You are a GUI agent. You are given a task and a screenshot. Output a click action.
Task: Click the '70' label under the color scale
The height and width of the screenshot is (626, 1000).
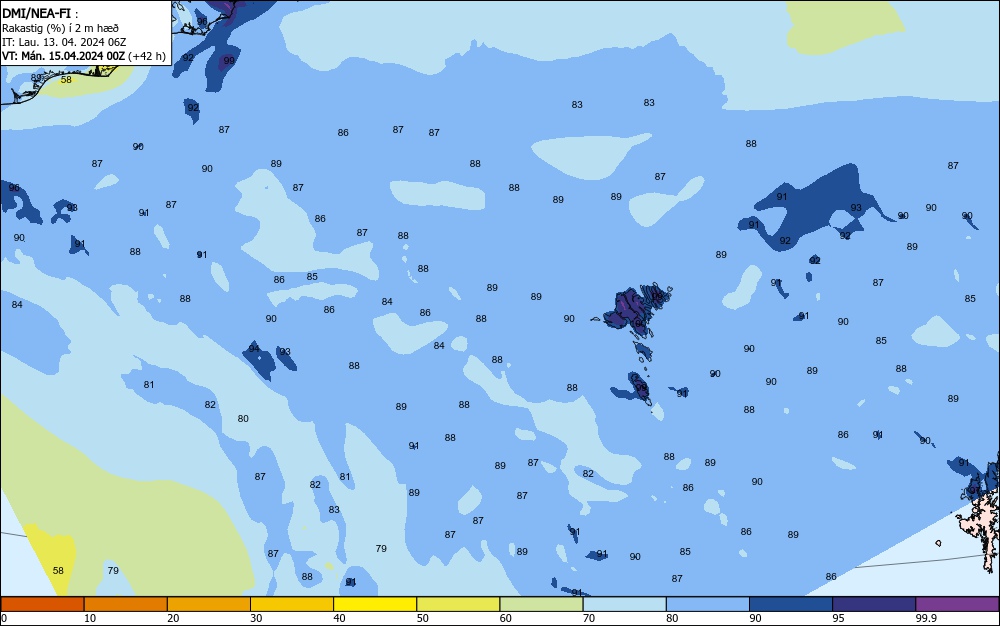point(589,618)
